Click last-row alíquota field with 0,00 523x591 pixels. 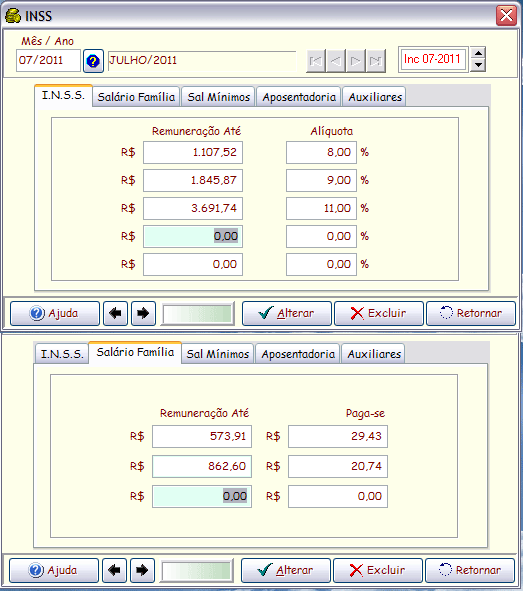click(321, 264)
